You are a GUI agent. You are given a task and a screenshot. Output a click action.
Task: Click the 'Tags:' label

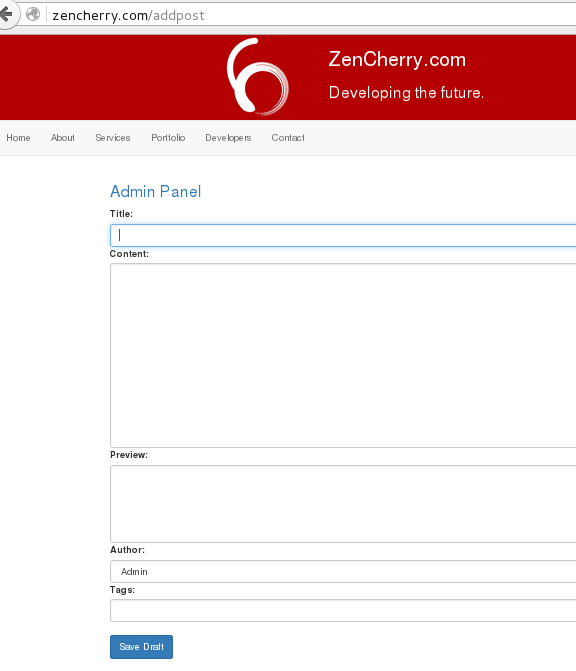[122, 590]
